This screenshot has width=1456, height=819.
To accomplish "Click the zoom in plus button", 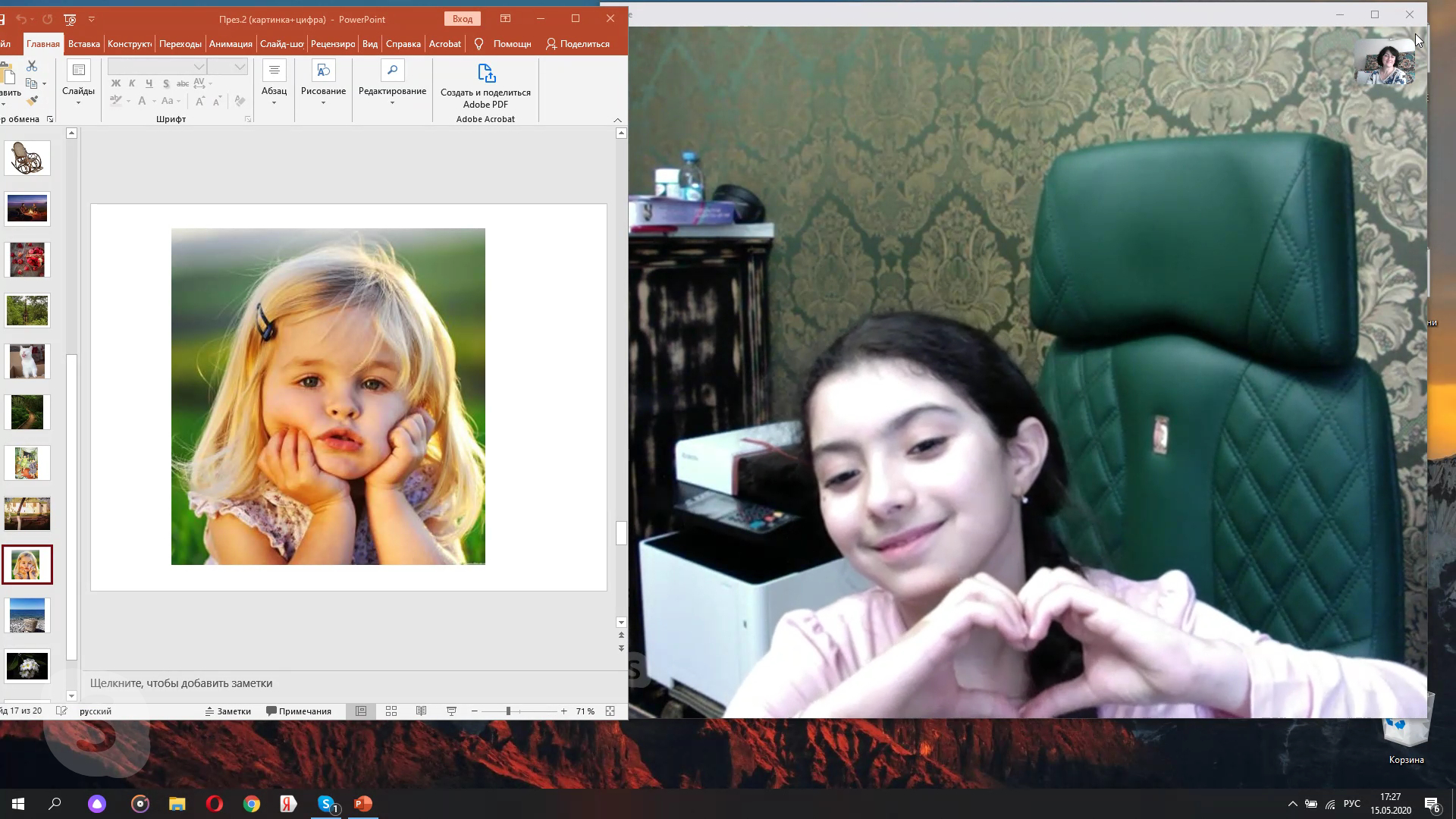I will 564,711.
